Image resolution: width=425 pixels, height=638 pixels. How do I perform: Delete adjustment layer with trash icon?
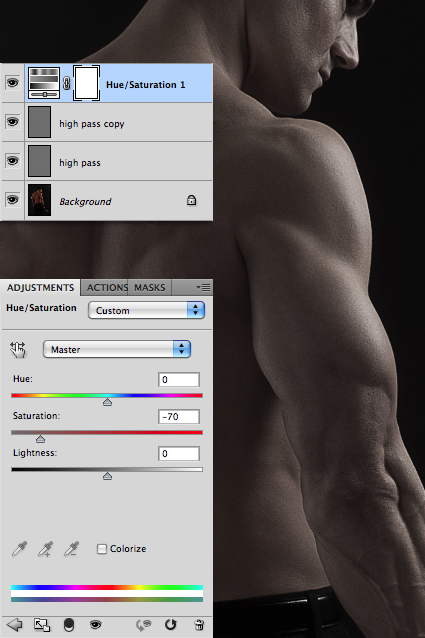[x=199, y=625]
